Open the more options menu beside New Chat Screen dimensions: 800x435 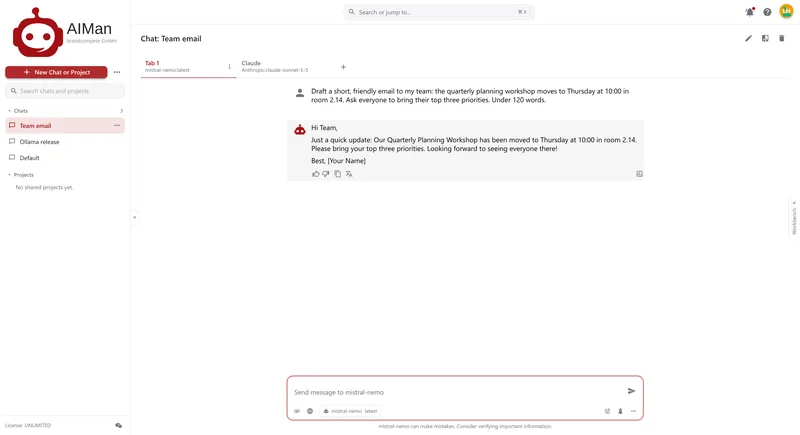click(x=117, y=72)
